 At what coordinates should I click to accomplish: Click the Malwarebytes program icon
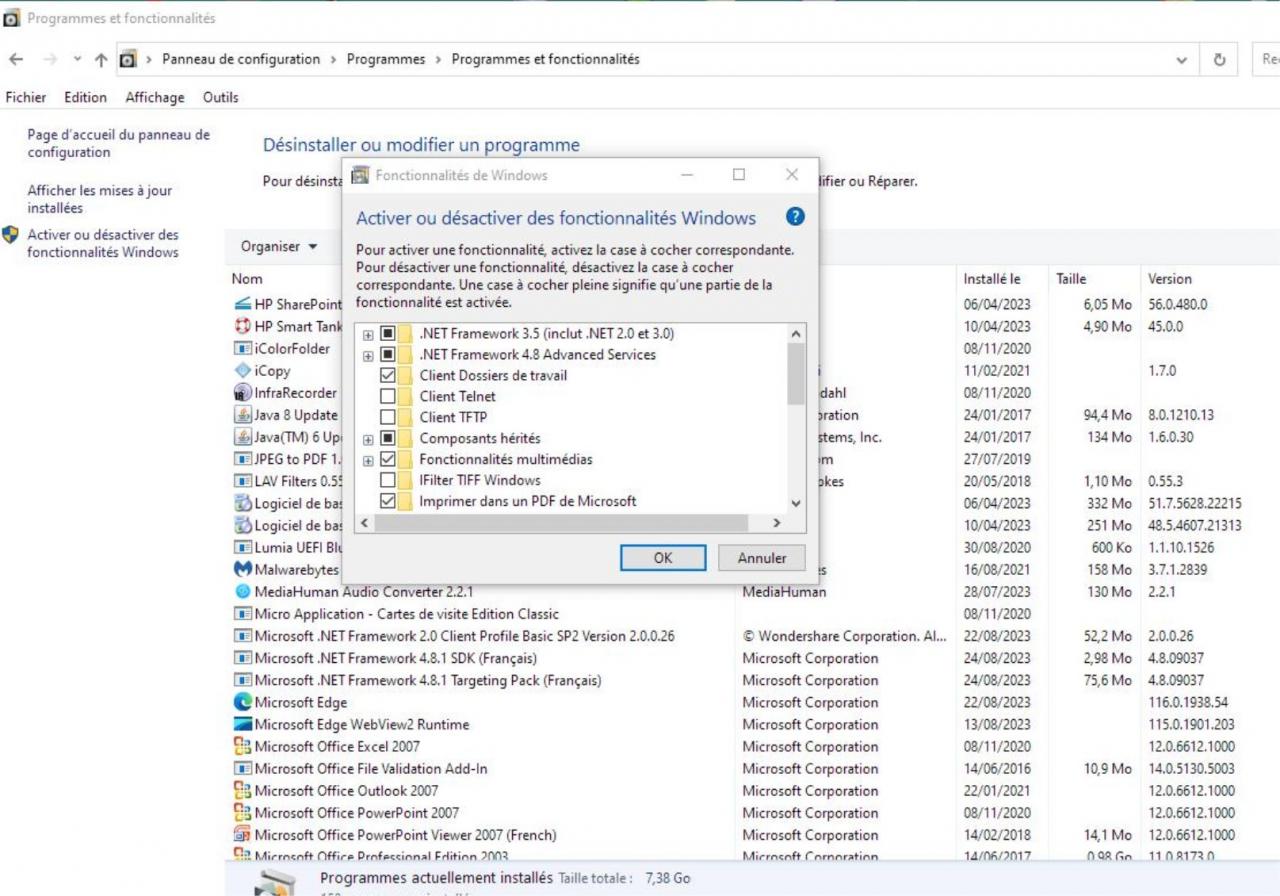[x=242, y=569]
